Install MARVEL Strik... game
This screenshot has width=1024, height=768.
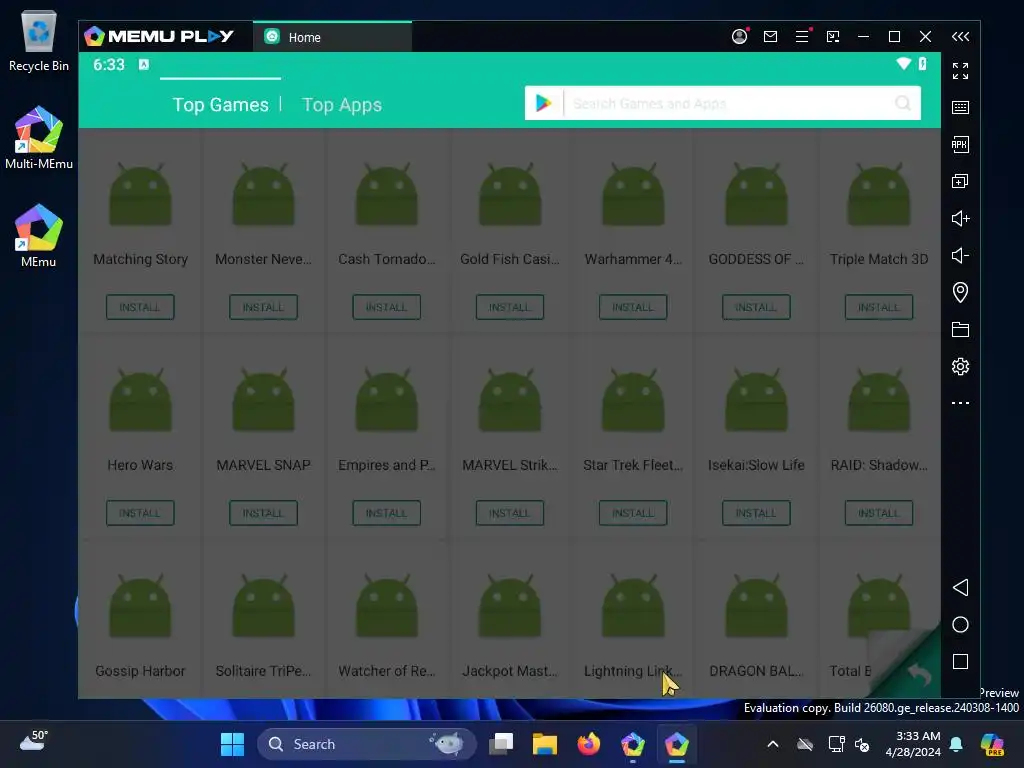(x=509, y=513)
